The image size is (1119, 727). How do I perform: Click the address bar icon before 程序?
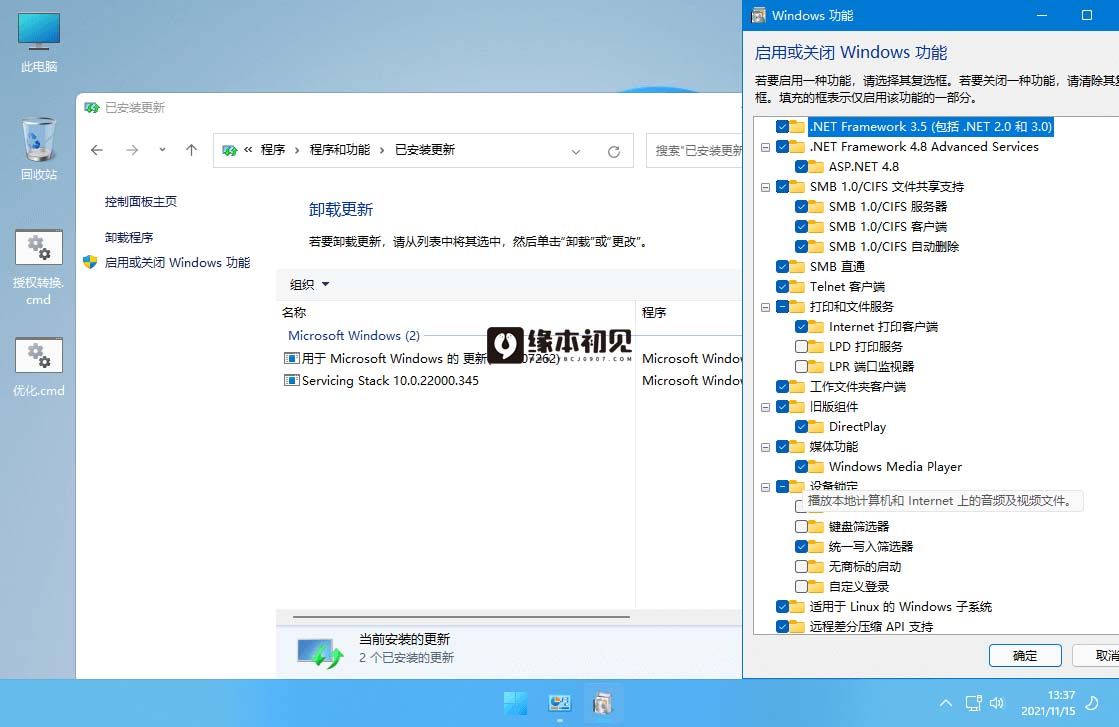click(229, 150)
